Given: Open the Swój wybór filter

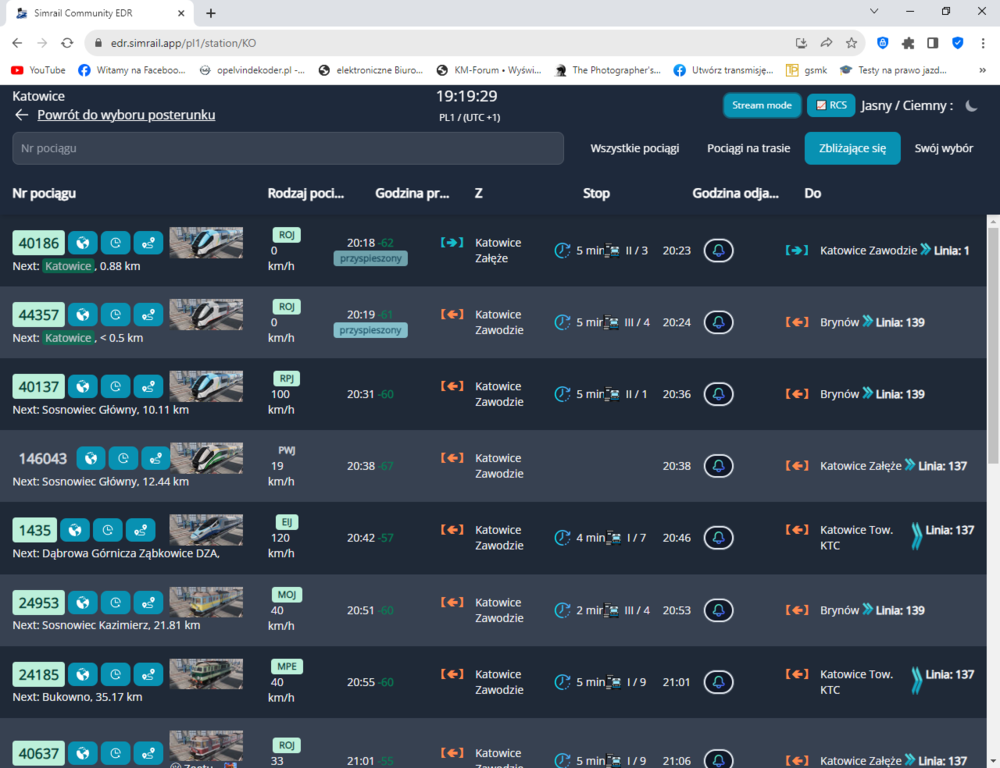Looking at the screenshot, I should (x=943, y=148).
